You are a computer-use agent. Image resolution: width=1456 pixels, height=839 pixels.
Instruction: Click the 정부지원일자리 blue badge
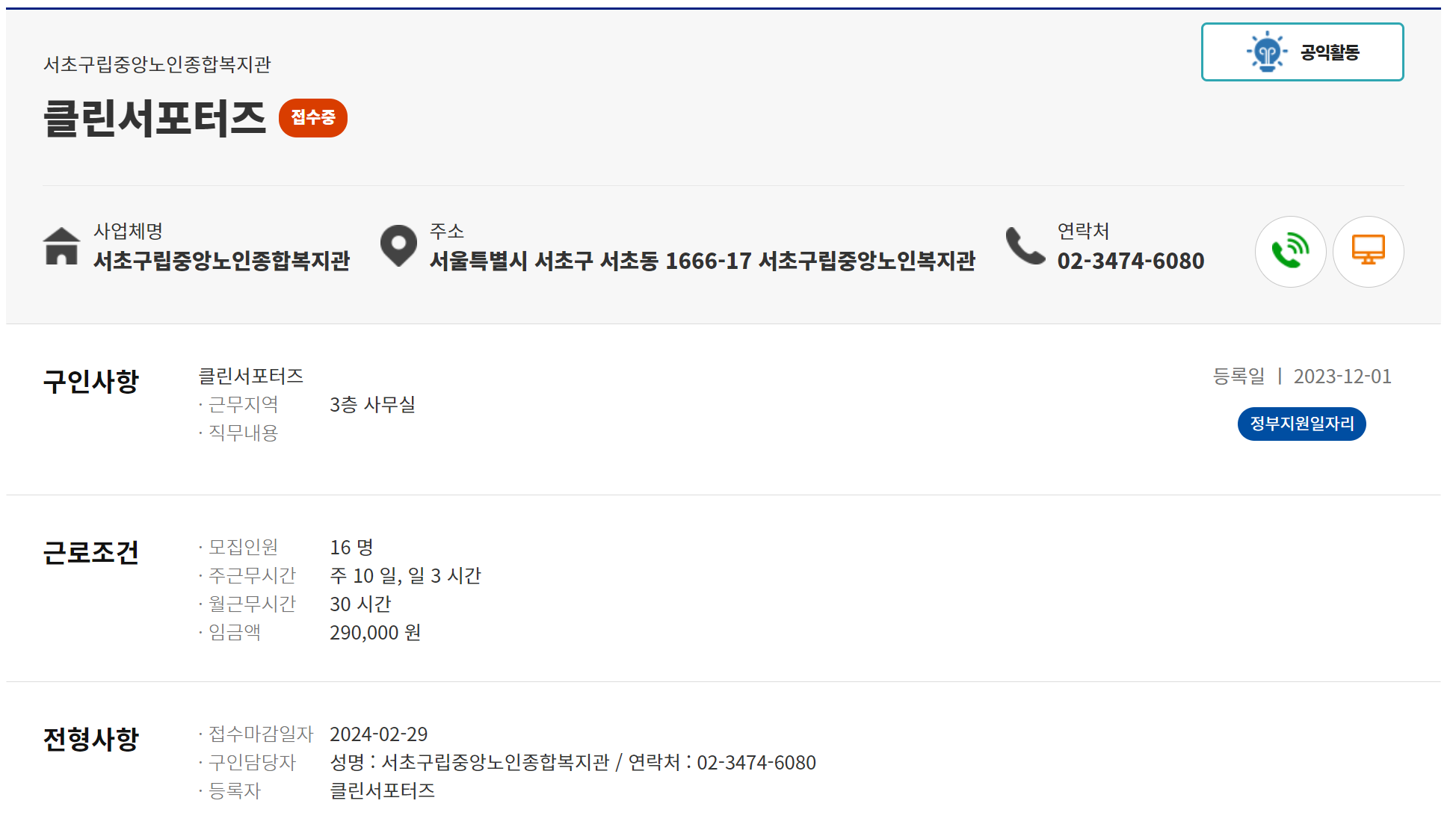coord(1301,424)
